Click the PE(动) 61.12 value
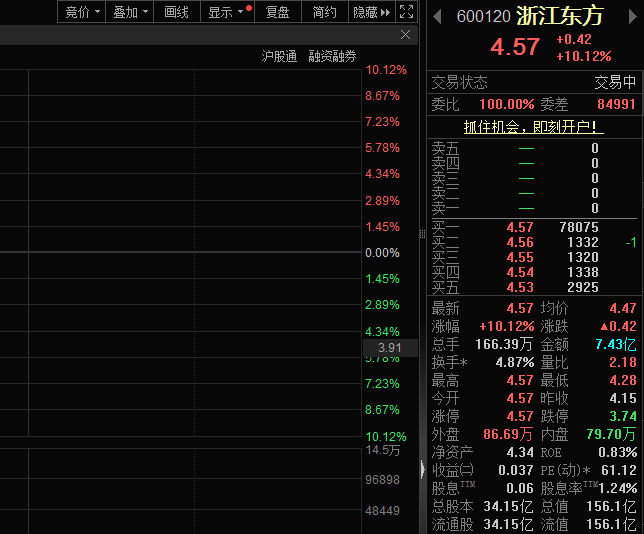Screen dimensions: 644x534 [x=619, y=470]
